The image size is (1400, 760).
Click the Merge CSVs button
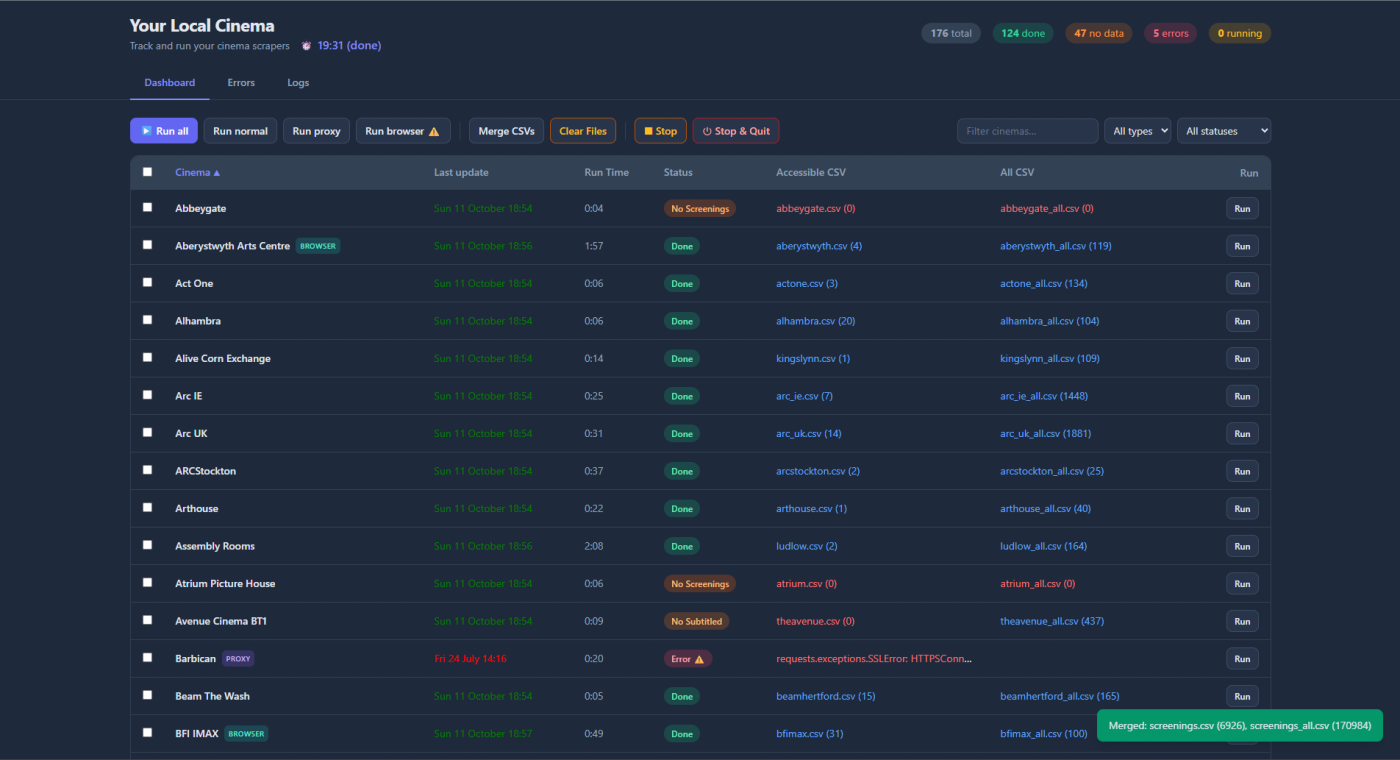coord(507,131)
